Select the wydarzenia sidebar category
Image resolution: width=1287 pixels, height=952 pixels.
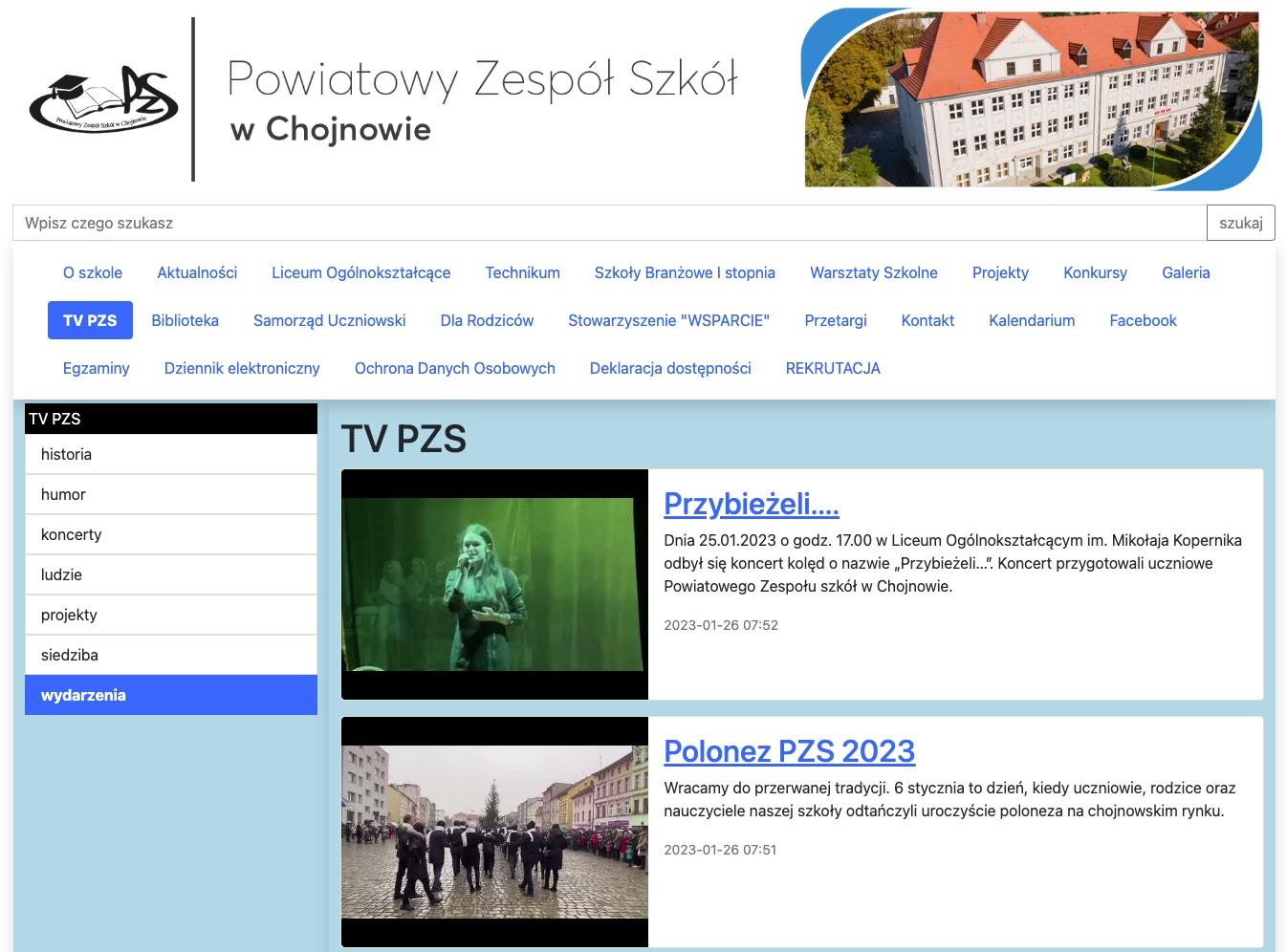[83, 695]
